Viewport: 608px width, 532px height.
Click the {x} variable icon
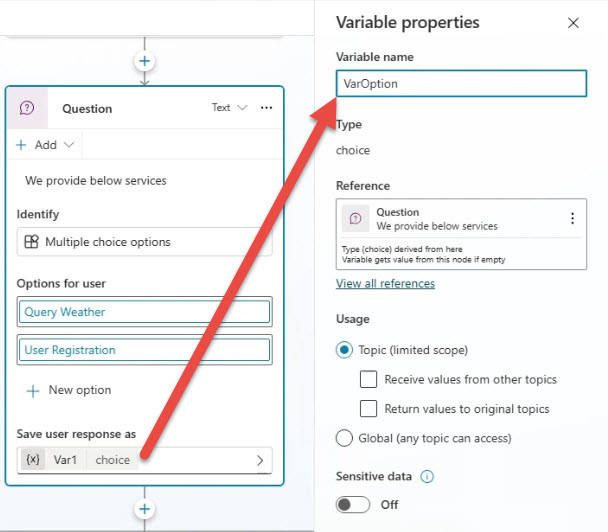(x=33, y=460)
